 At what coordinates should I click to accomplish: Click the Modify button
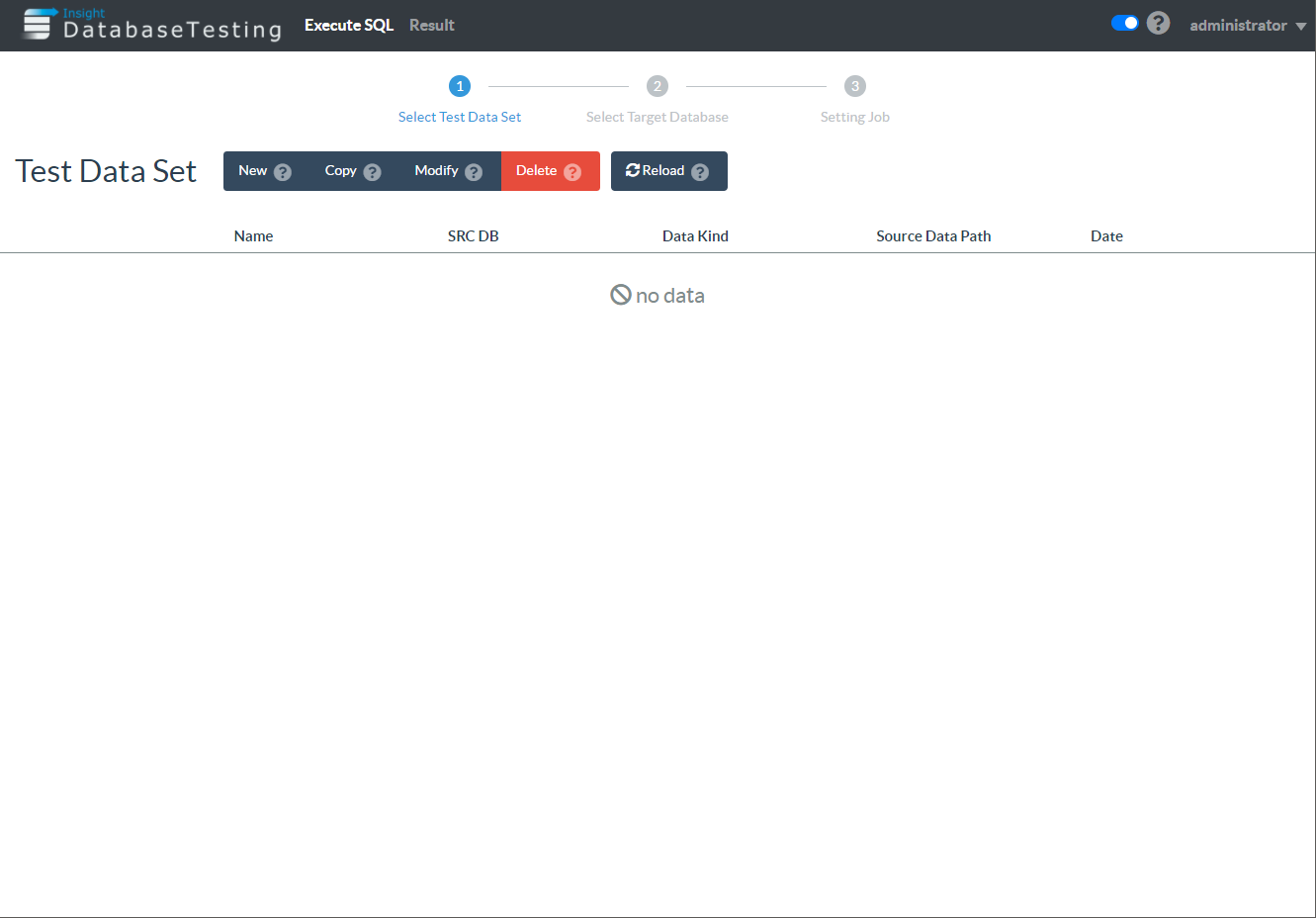449,171
